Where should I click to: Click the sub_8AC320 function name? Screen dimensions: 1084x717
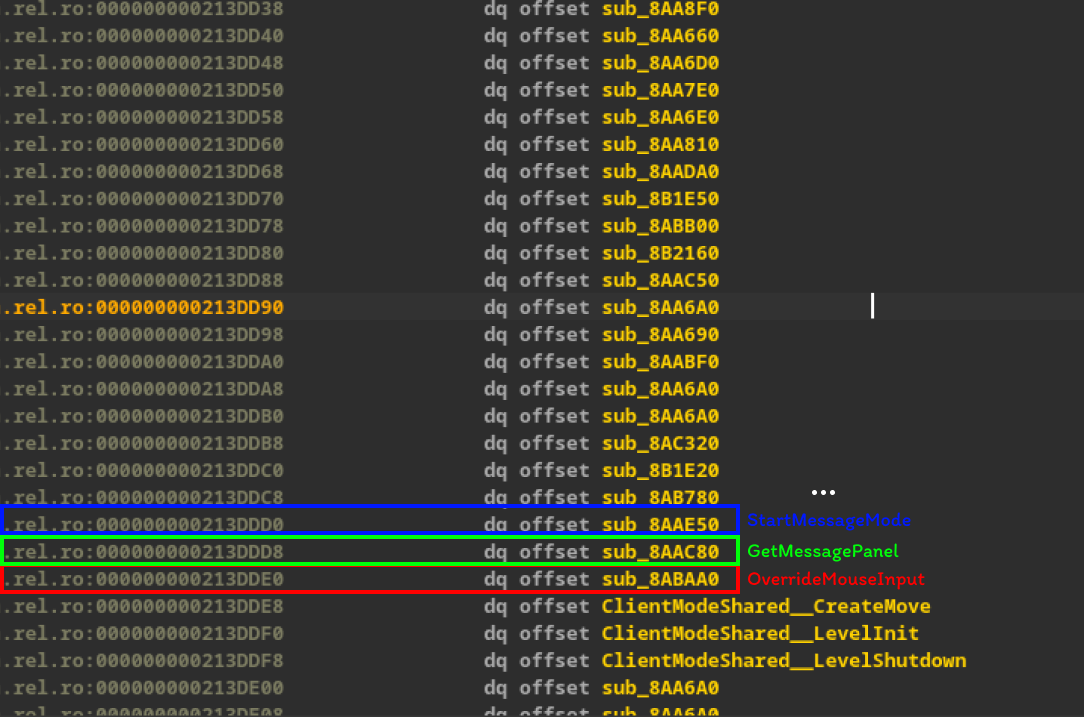pyautogui.click(x=660, y=443)
